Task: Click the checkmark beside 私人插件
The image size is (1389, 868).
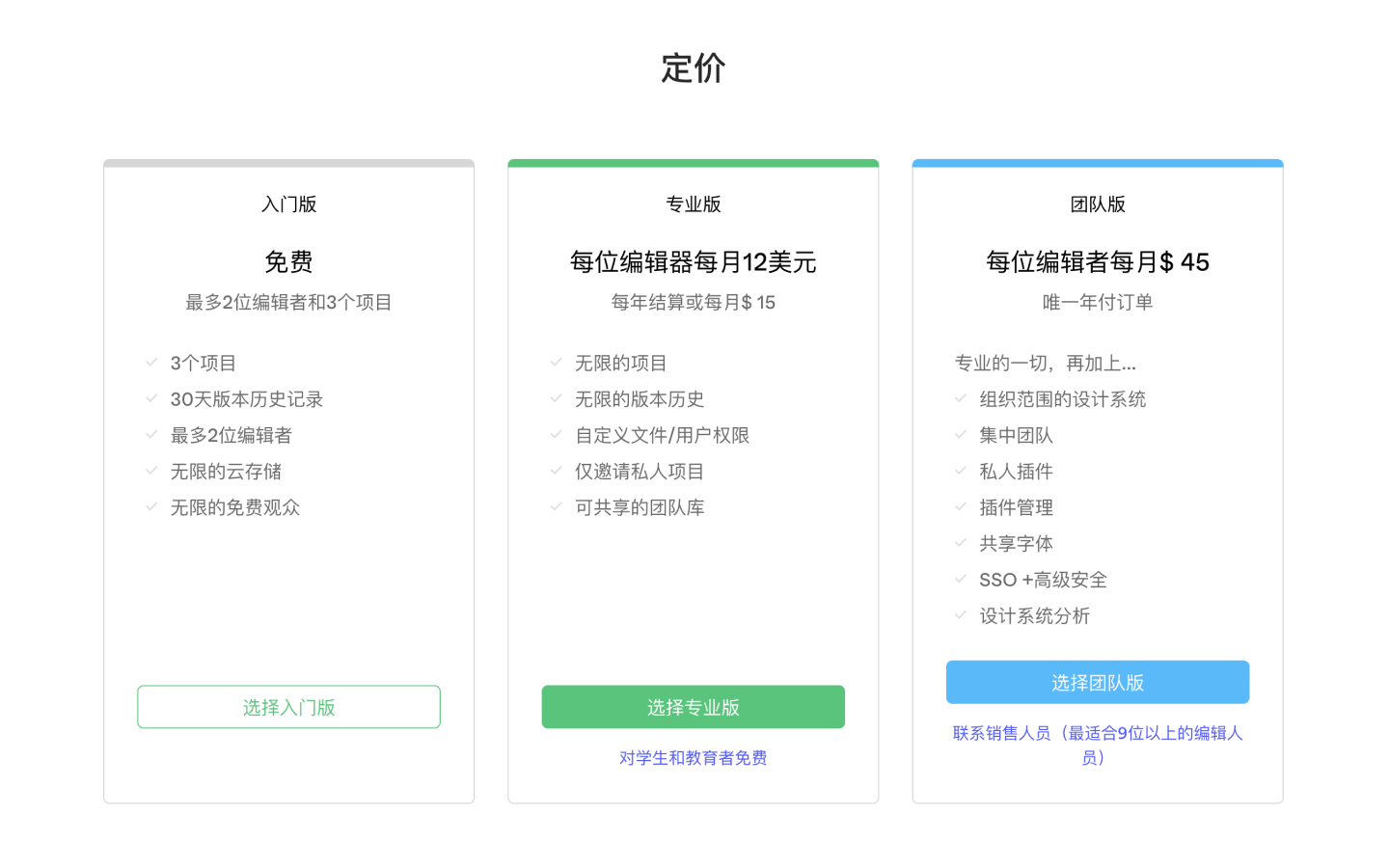Action: tap(960, 471)
